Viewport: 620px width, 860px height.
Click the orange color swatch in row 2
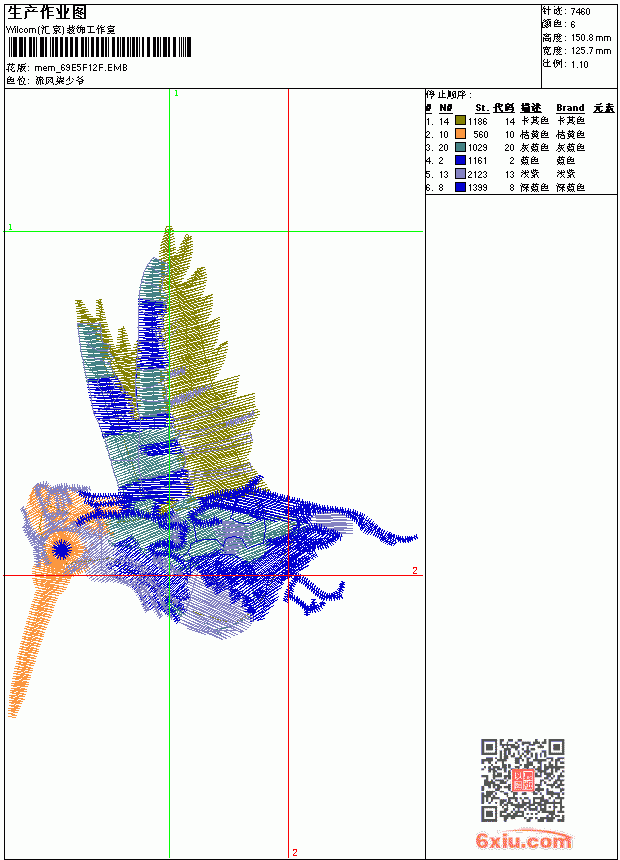460,134
